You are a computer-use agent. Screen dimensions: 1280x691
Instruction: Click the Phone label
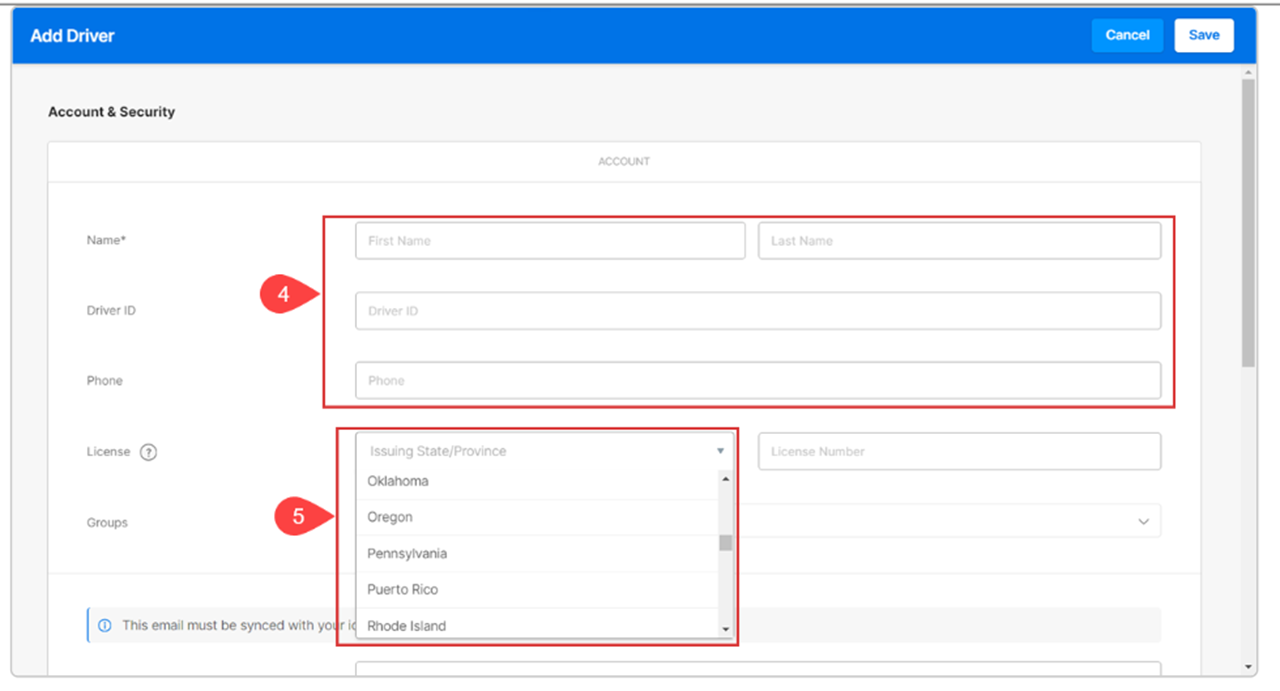pos(105,381)
